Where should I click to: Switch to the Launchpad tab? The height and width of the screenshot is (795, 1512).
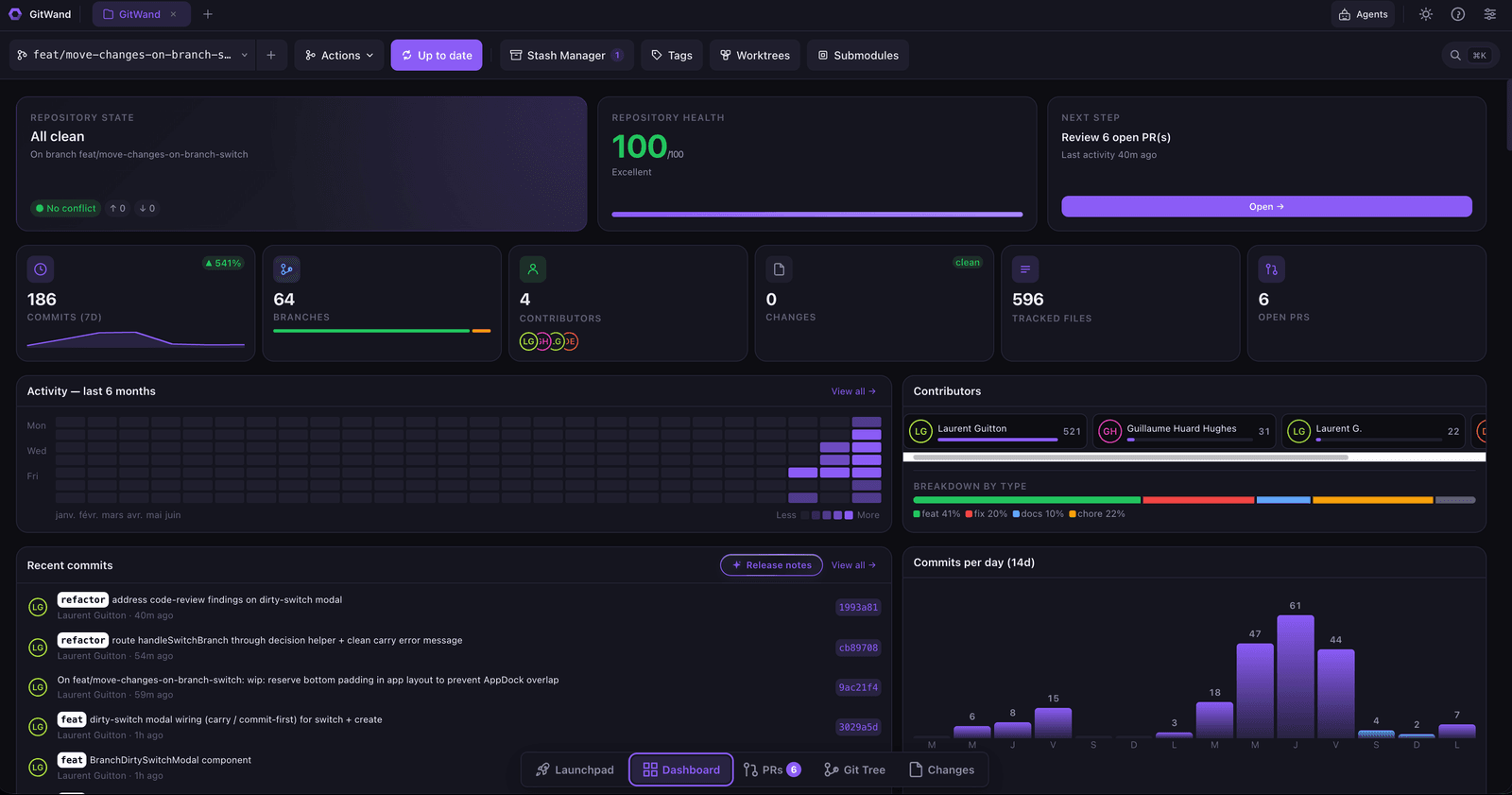pos(575,769)
